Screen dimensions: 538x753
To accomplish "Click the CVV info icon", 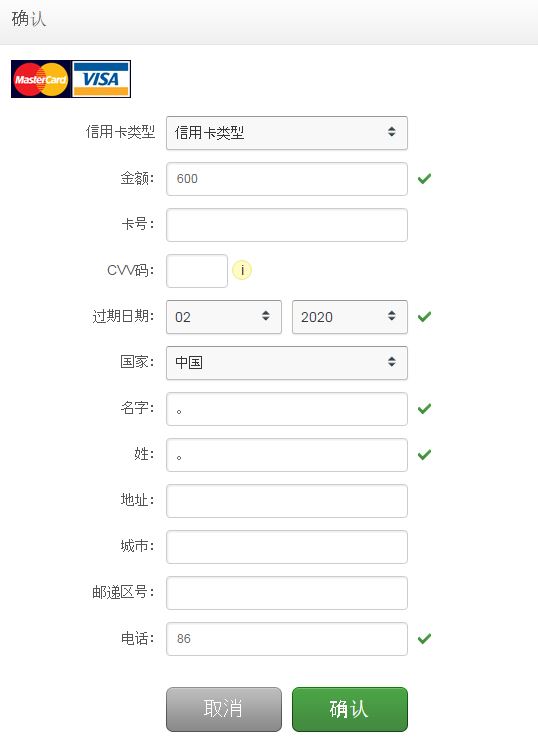I will 242,270.
